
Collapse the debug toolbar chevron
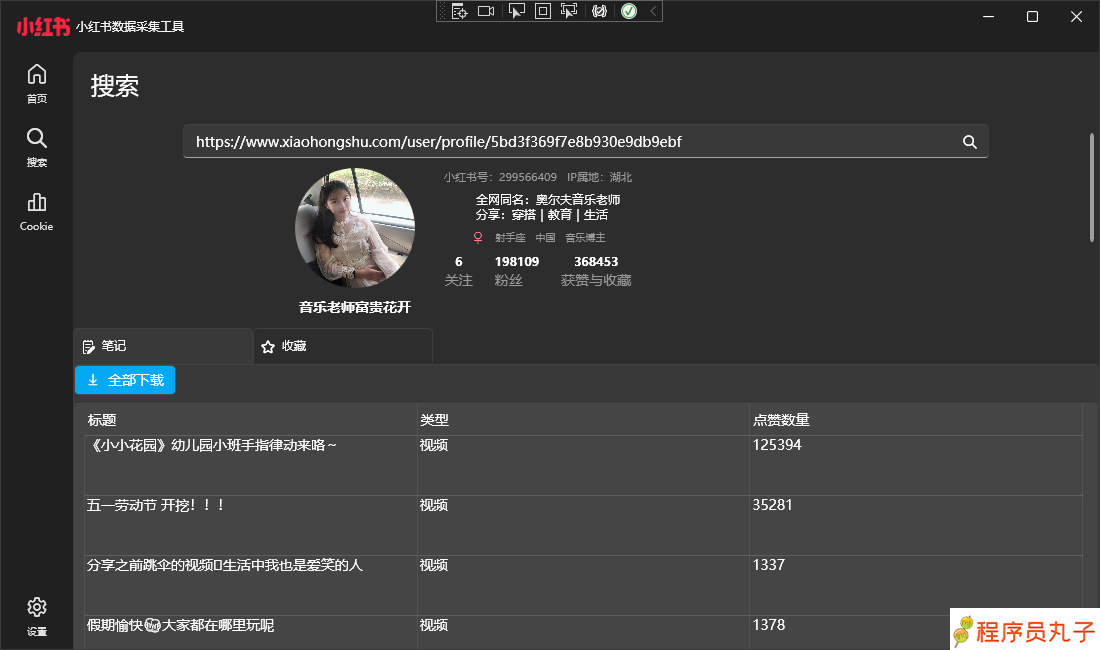pyautogui.click(x=652, y=11)
